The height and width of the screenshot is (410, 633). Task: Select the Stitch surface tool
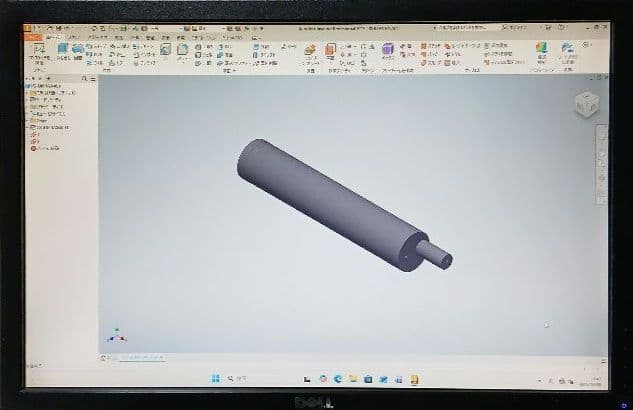(431, 46)
